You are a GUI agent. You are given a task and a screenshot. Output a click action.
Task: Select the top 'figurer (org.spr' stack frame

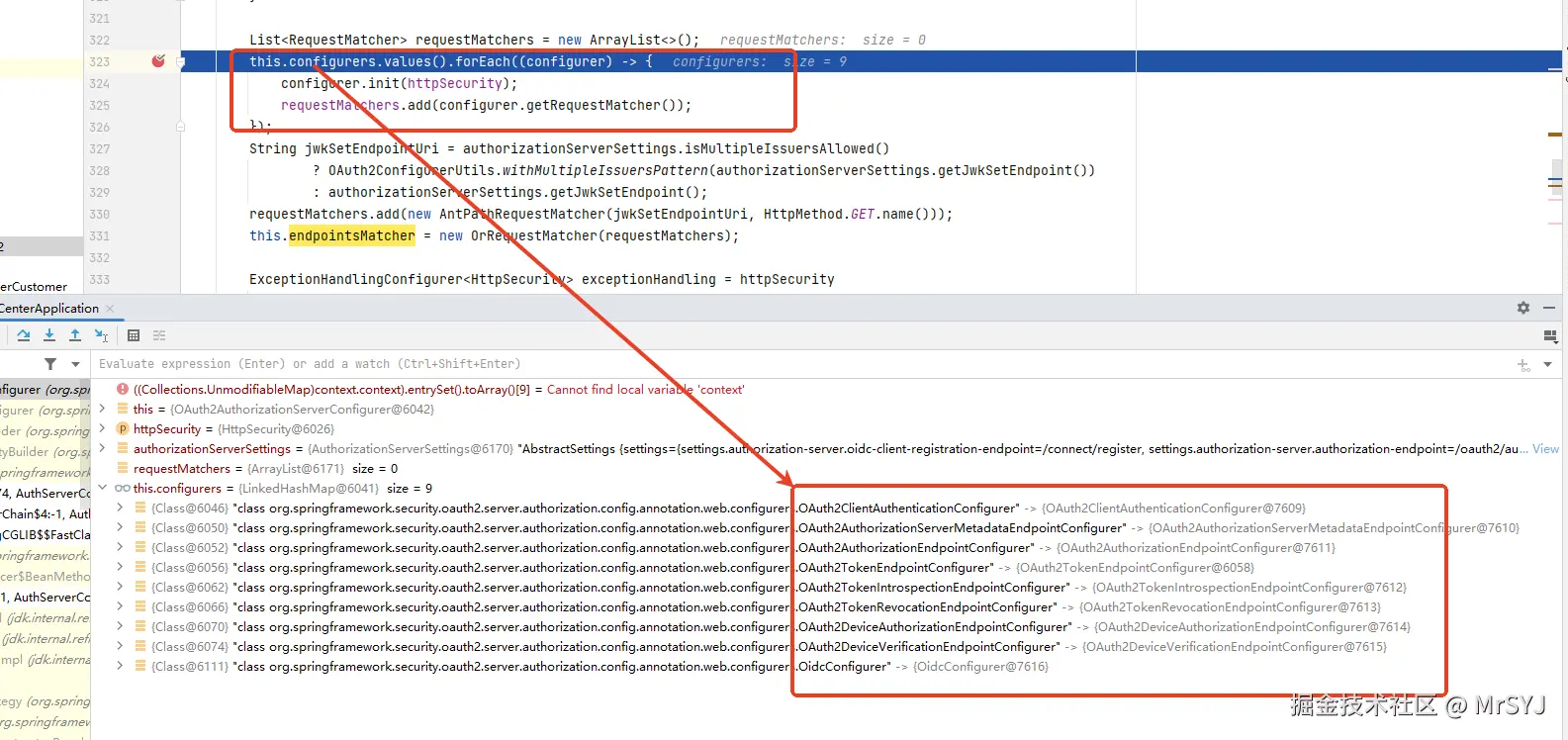pyautogui.click(x=46, y=390)
